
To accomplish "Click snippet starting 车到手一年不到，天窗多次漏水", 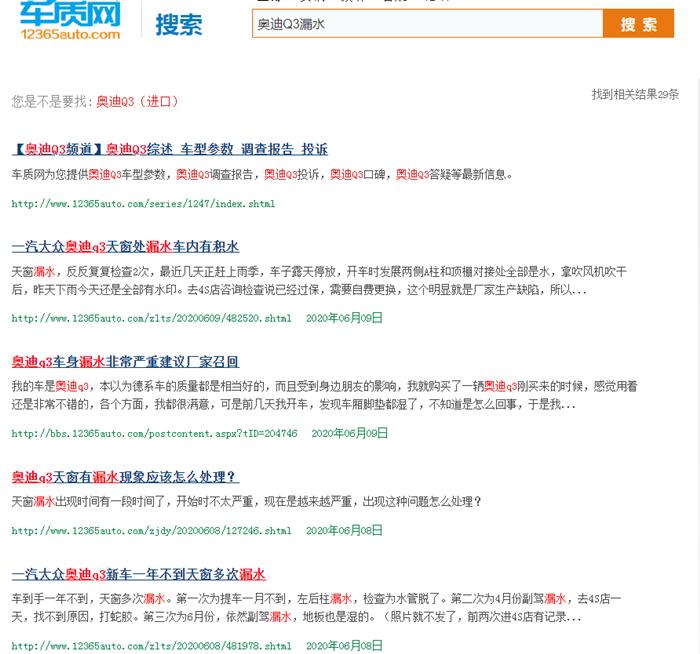I will coord(317,608).
